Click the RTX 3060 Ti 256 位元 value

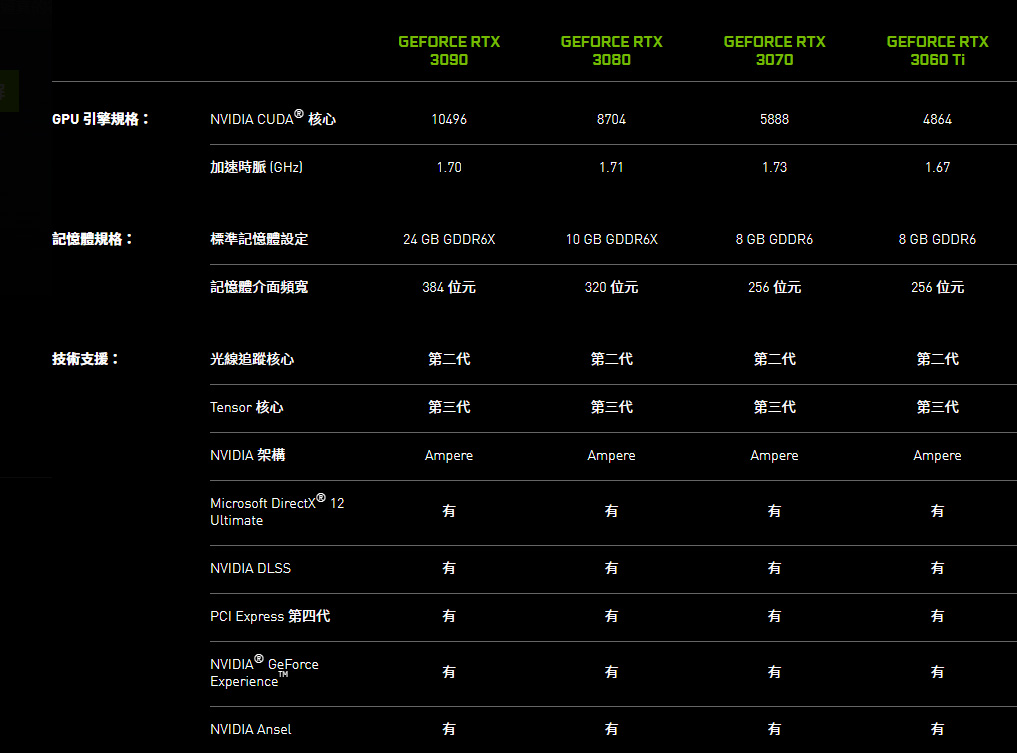pos(937,287)
